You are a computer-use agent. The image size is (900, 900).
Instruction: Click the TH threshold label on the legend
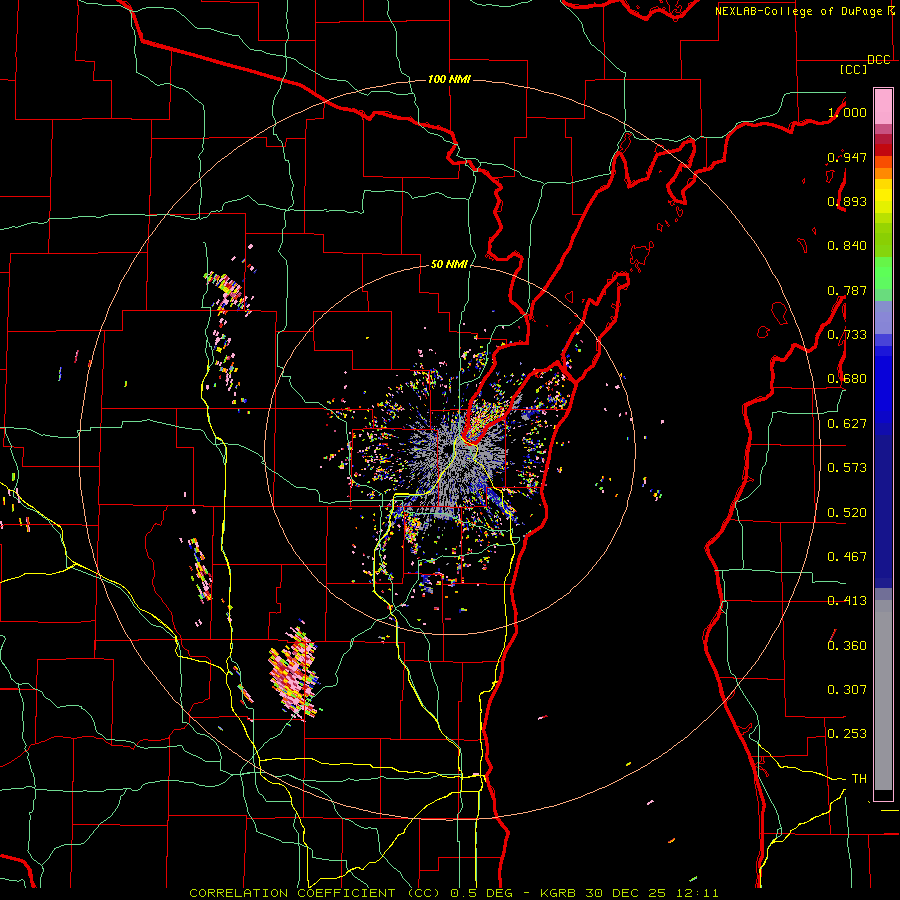coord(859,779)
